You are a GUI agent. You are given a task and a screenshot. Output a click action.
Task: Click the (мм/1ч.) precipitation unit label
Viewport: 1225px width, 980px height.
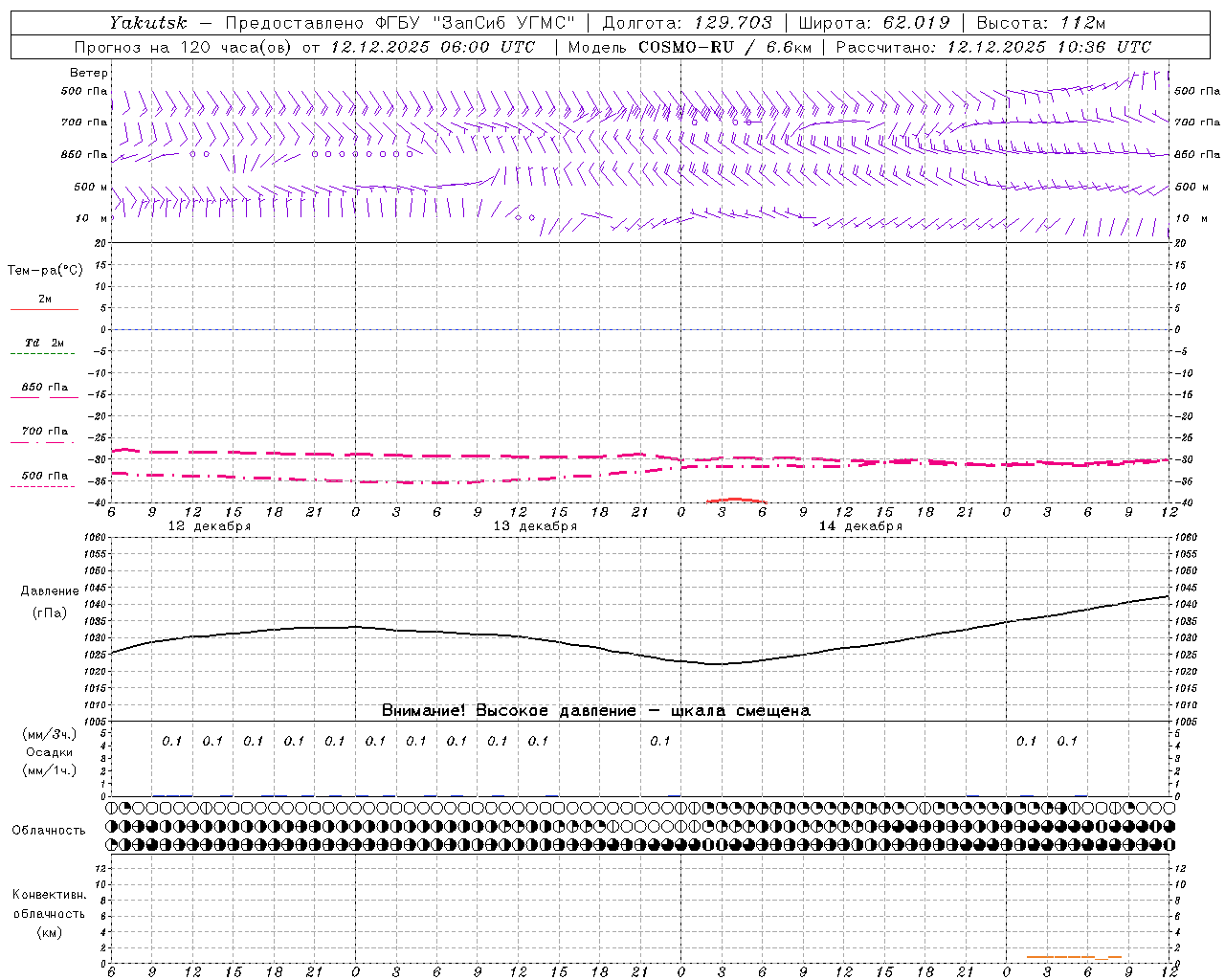tap(50, 770)
